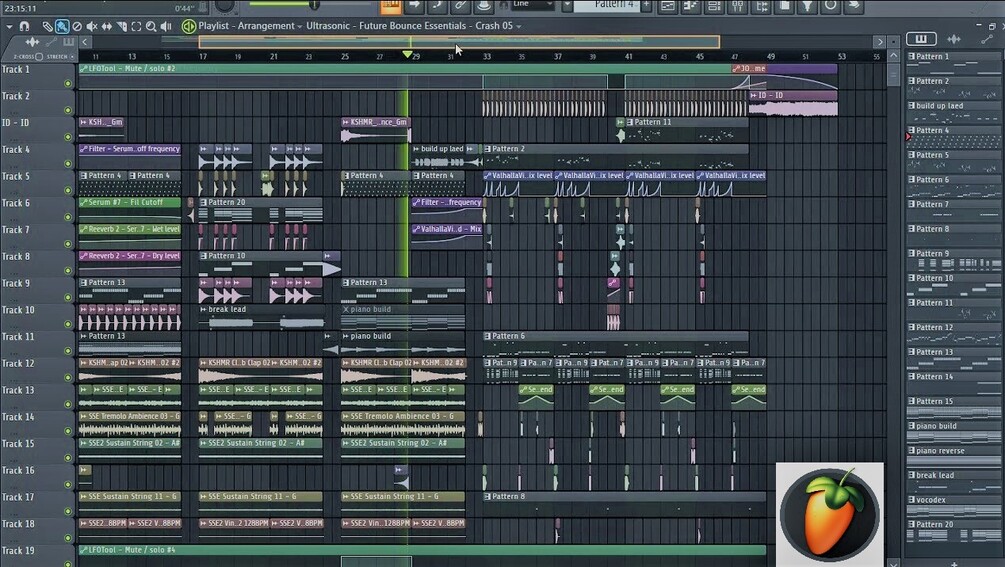1005x567 pixels.
Task: Click the build up laed icon in picker
Action: [x=912, y=106]
